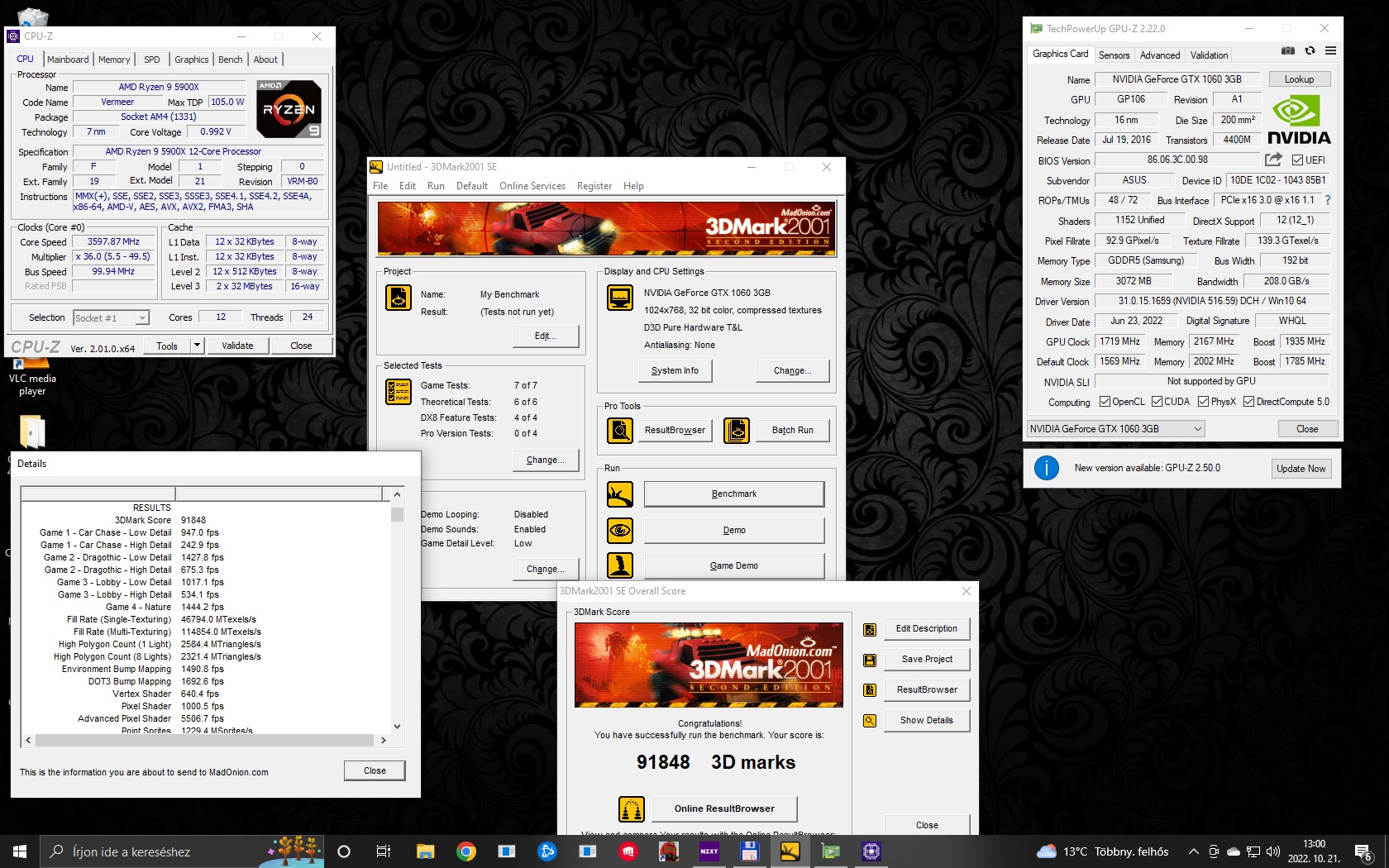Viewport: 1389px width, 868px height.
Task: Click the volume icon in system tray
Action: coord(1273,851)
